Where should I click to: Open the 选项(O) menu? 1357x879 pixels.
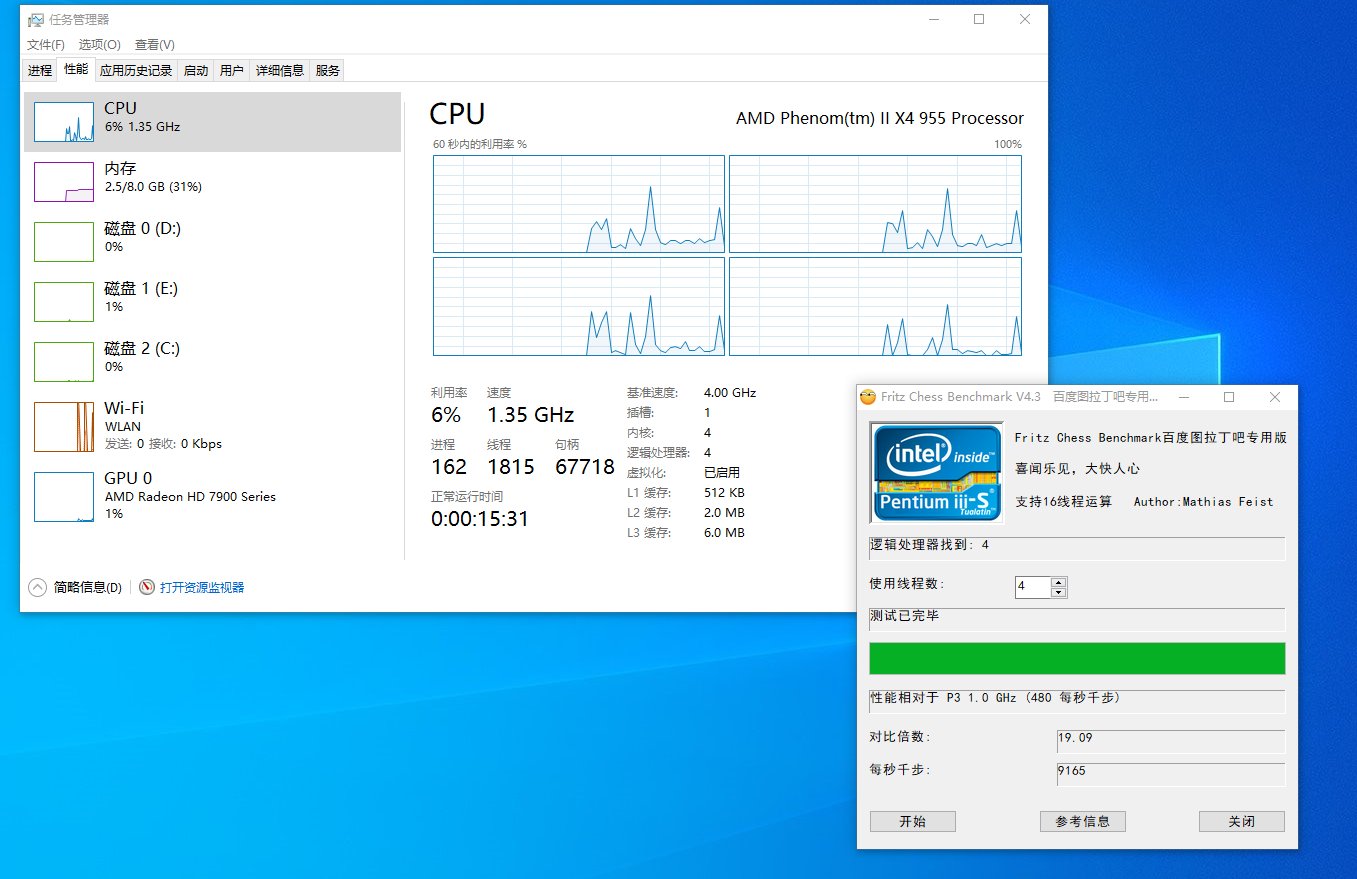point(100,45)
